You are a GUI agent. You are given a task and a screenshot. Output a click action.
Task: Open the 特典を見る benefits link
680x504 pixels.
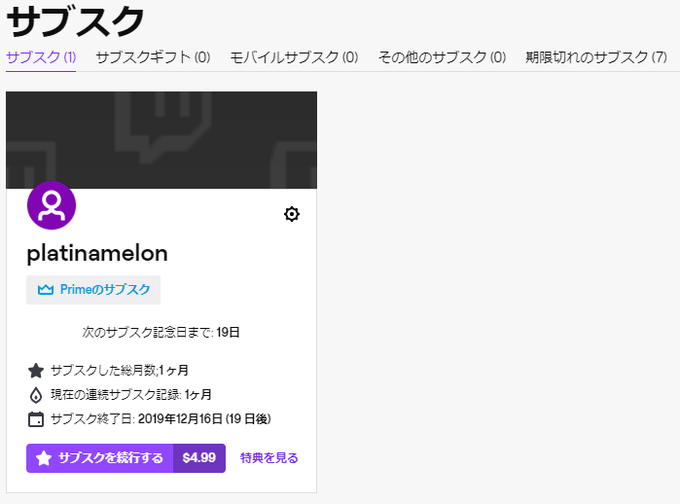[x=269, y=458]
